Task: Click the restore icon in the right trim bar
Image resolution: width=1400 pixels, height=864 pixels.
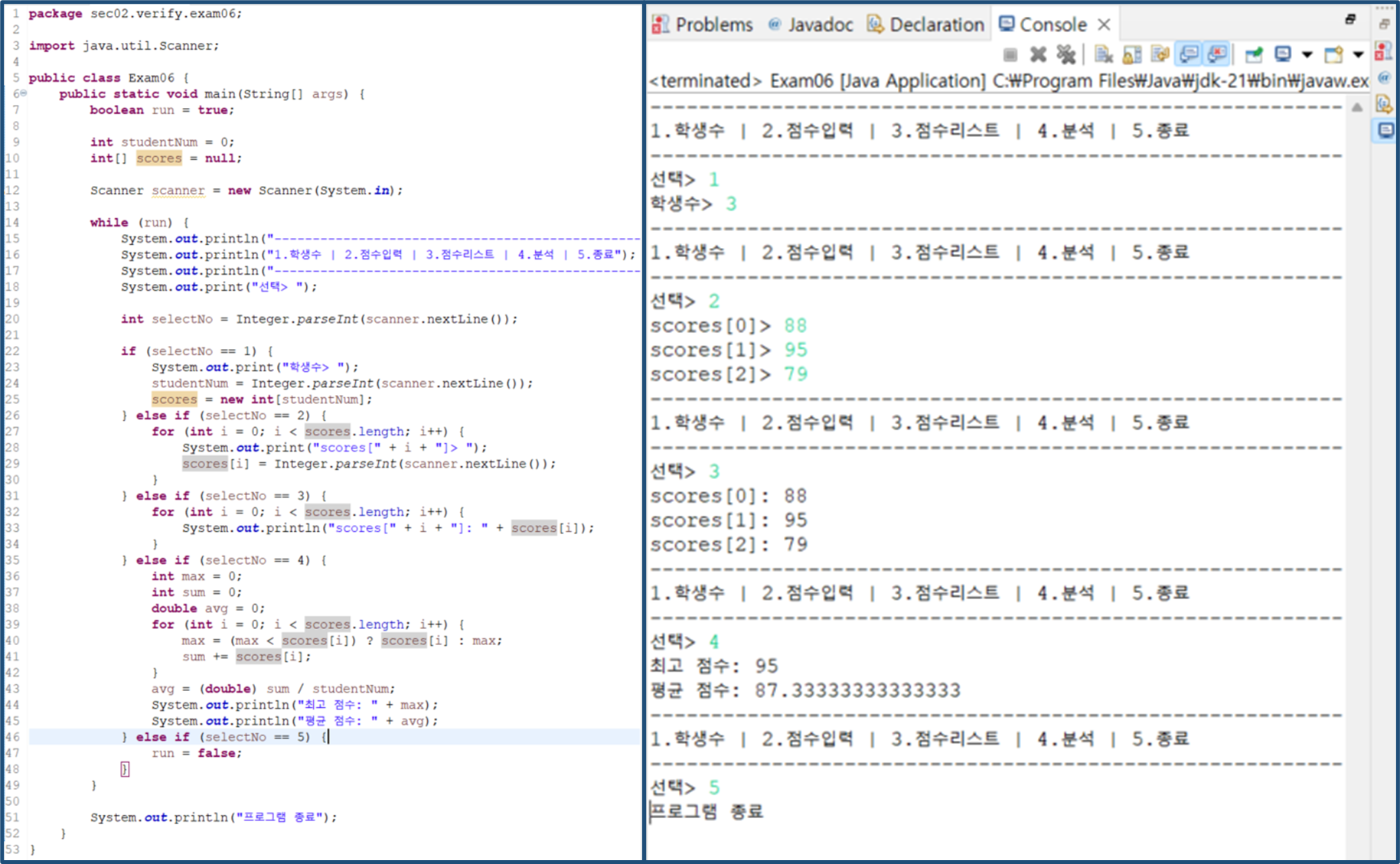Action: tap(1384, 24)
